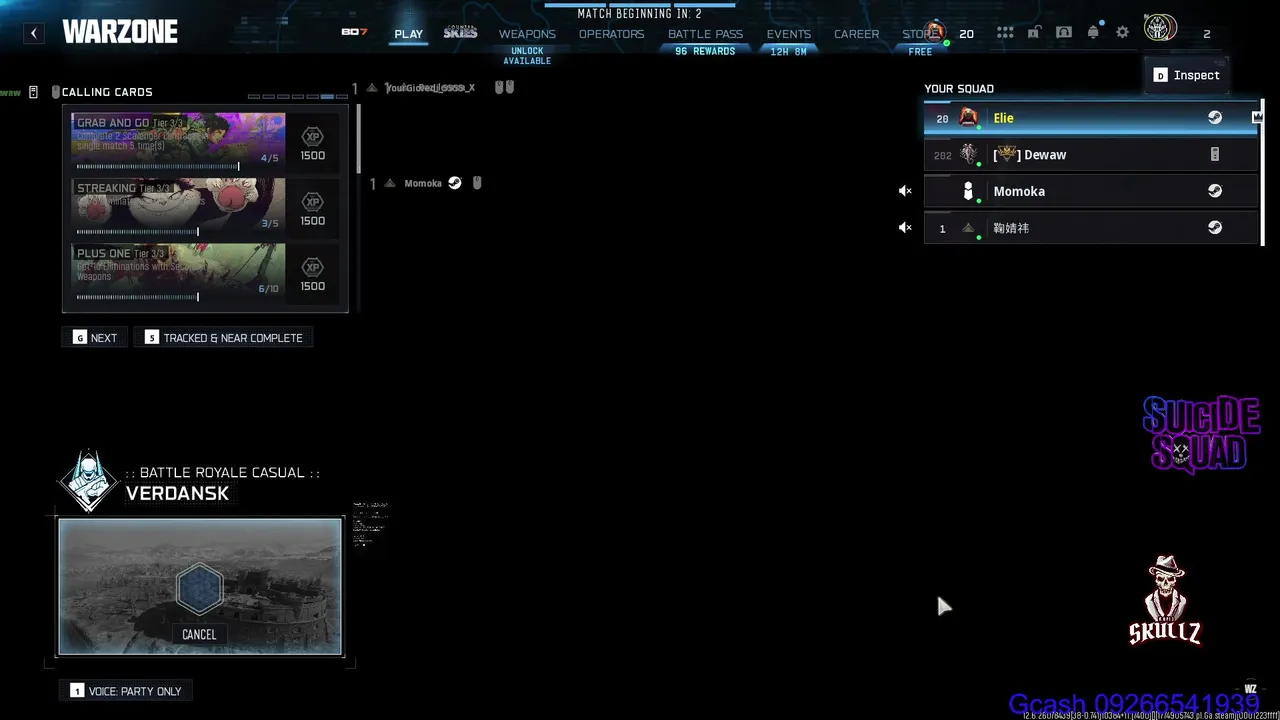Click Momoka's avatar icon in squad
This screenshot has height=720, width=1280.
click(x=968, y=191)
